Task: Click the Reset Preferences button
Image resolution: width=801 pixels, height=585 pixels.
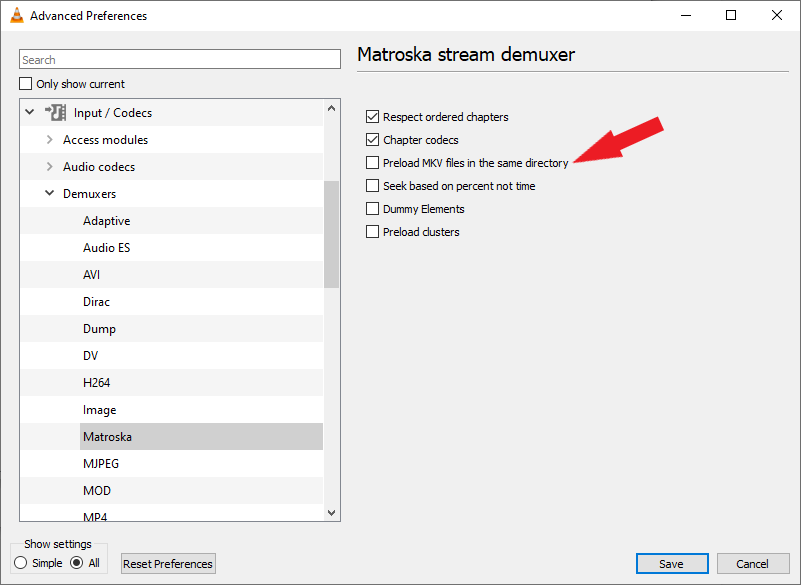Action: (168, 564)
